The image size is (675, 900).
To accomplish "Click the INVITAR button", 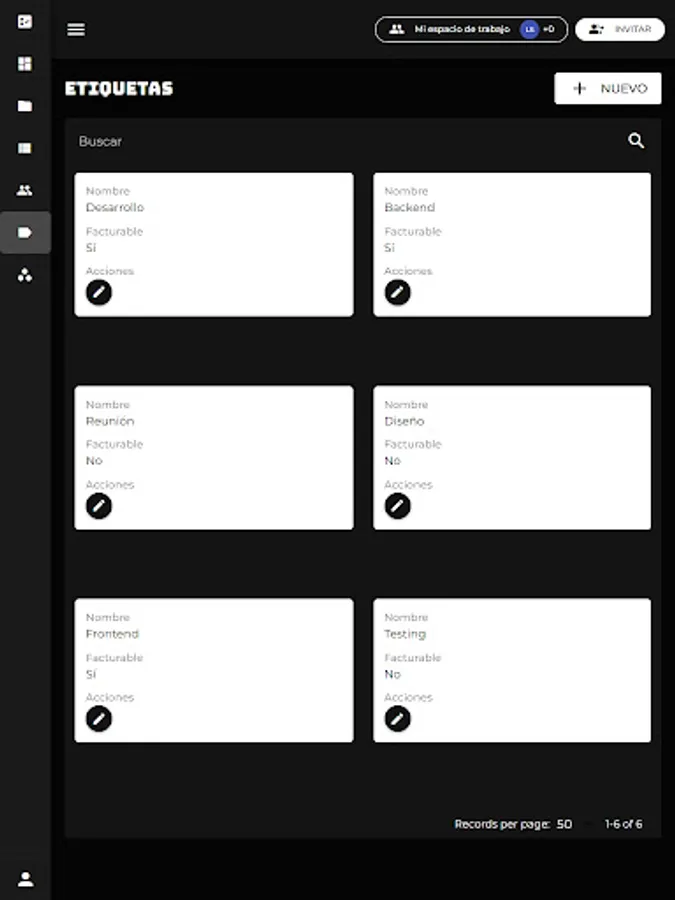I will (620, 29).
